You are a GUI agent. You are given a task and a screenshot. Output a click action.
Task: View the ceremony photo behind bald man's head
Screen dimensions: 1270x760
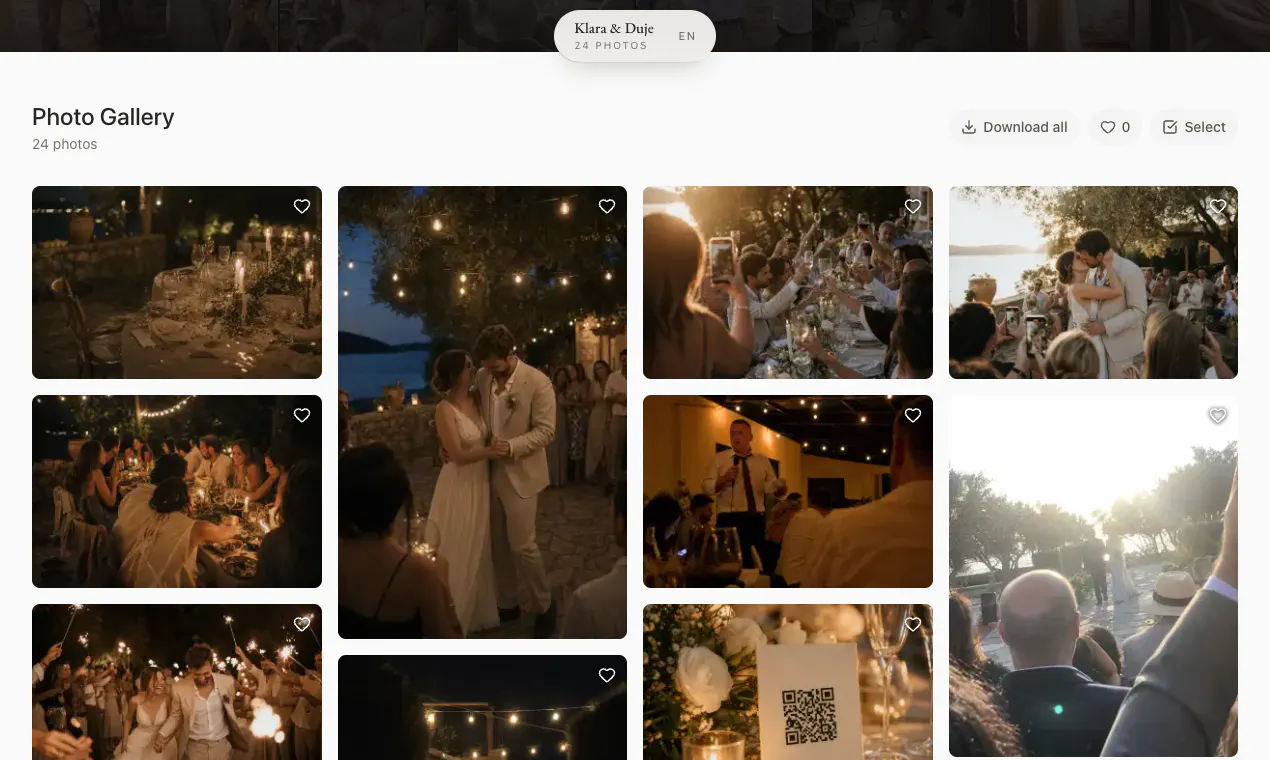1093,576
